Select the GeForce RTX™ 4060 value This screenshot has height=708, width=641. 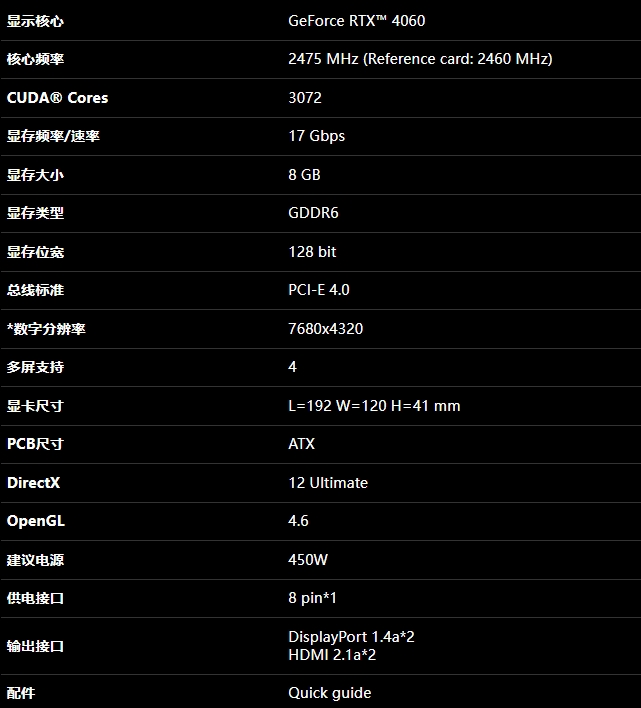point(357,21)
